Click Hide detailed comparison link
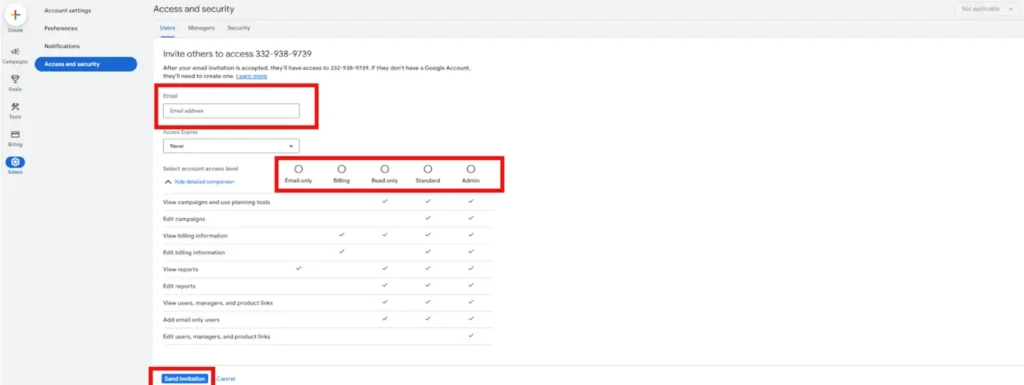The image size is (1024, 385). [204, 181]
